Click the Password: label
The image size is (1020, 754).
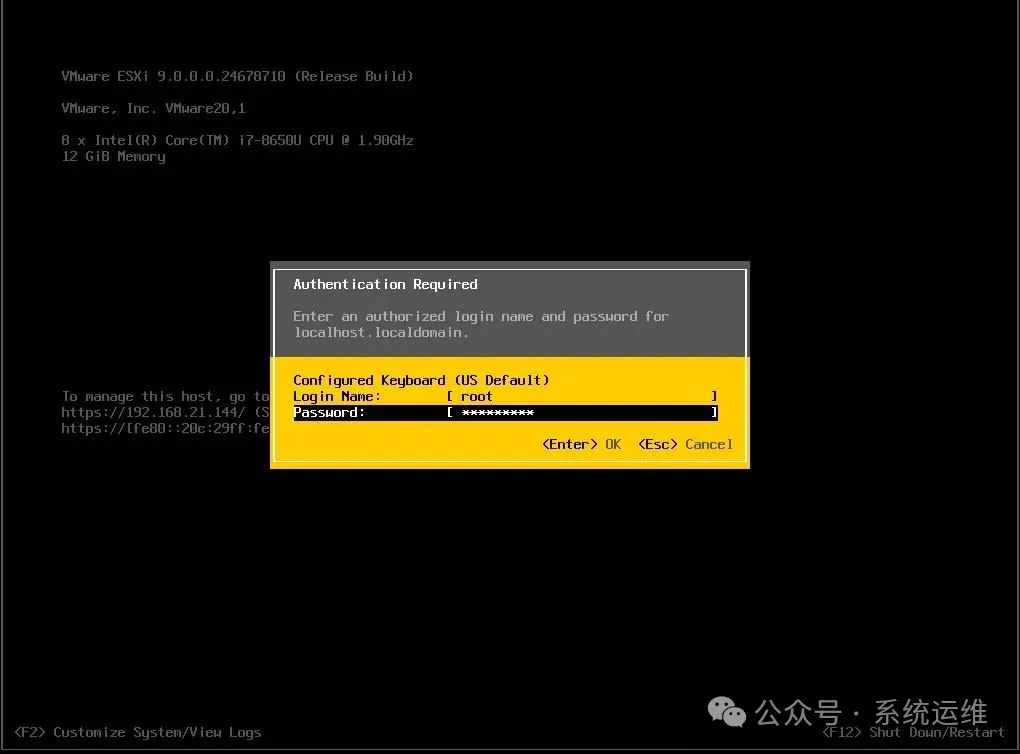click(x=329, y=412)
